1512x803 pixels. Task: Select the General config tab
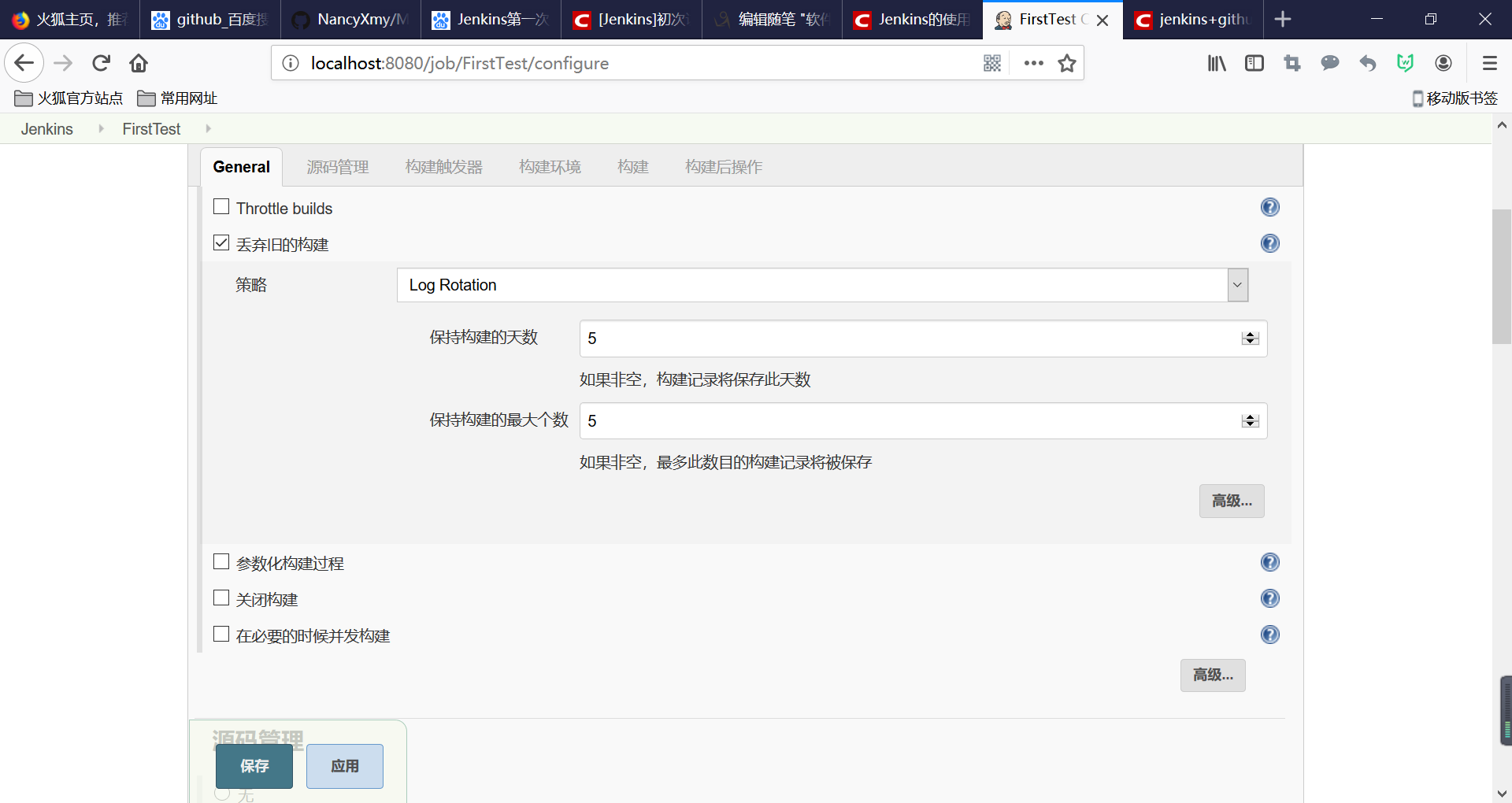(241, 167)
